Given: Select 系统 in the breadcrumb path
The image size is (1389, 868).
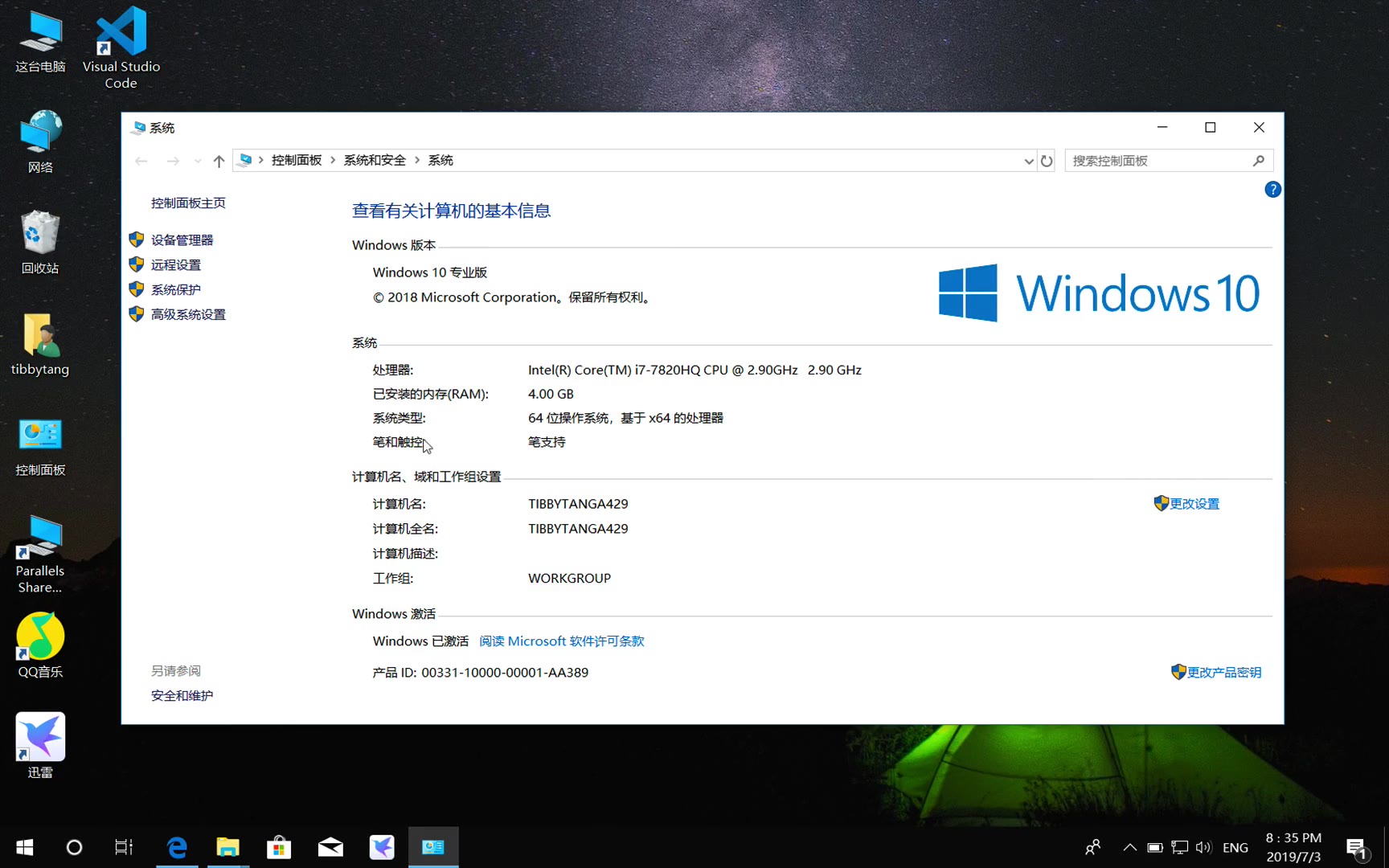Looking at the screenshot, I should (x=440, y=161).
